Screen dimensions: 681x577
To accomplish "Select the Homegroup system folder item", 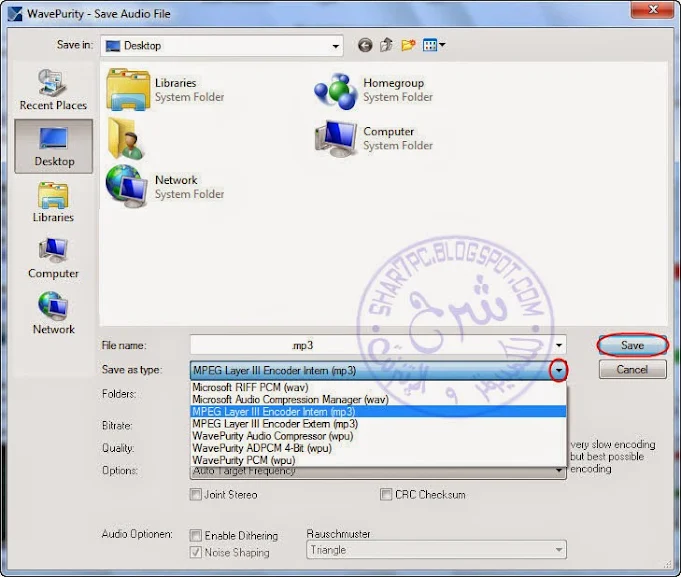I will tap(374, 90).
